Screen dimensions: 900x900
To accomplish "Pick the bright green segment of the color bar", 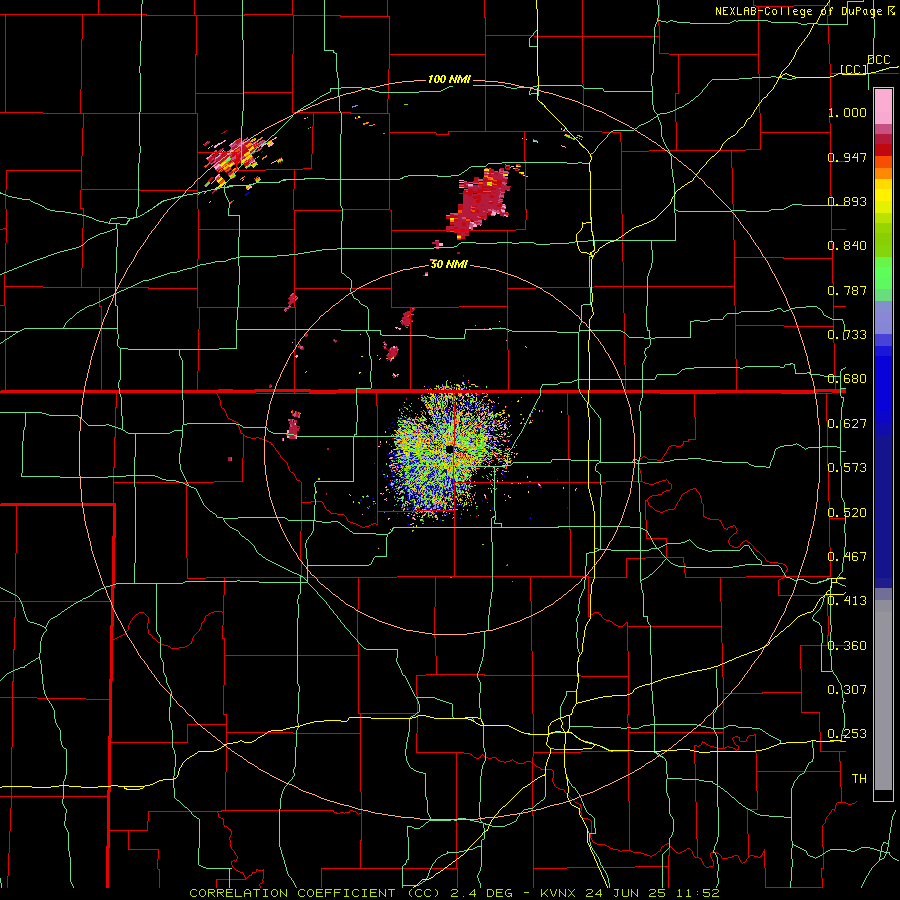I will tap(883, 273).
